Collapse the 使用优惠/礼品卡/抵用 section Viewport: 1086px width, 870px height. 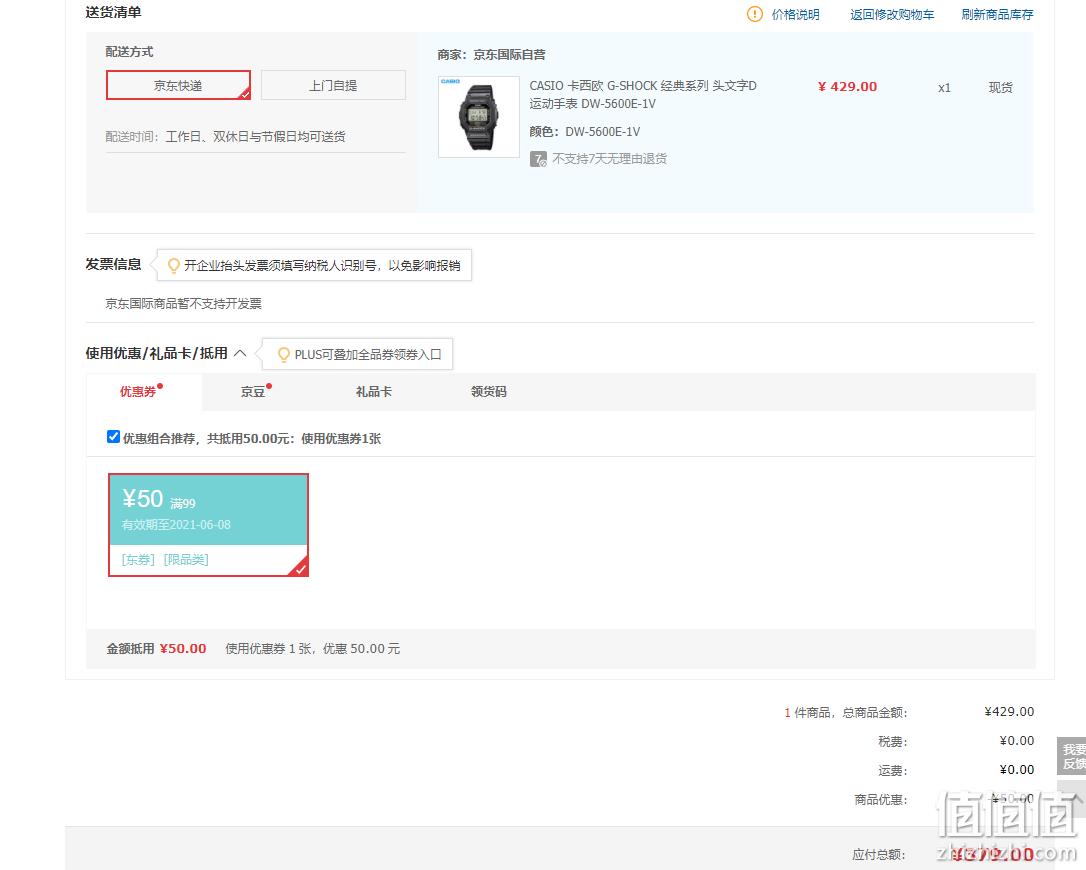240,353
